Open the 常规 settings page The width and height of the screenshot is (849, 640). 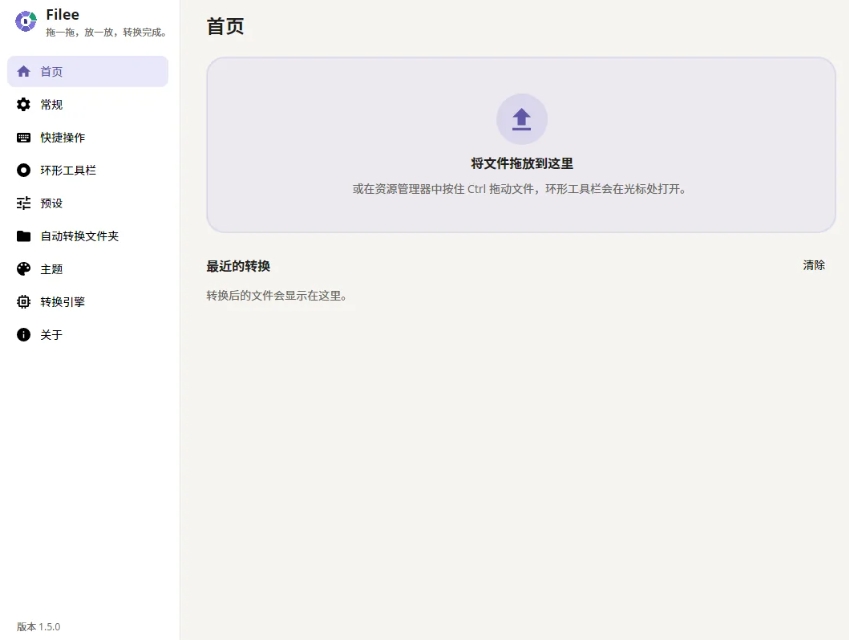pyautogui.click(x=88, y=105)
